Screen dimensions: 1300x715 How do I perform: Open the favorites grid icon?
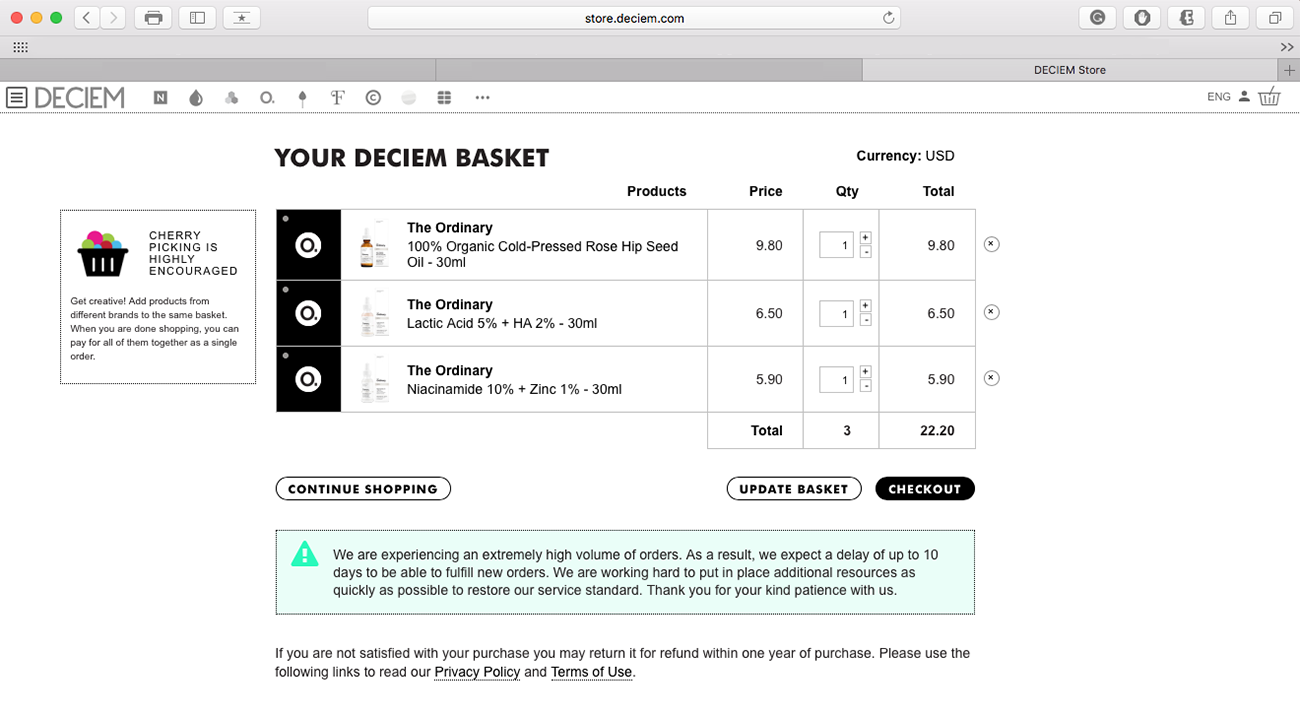click(x=20, y=47)
